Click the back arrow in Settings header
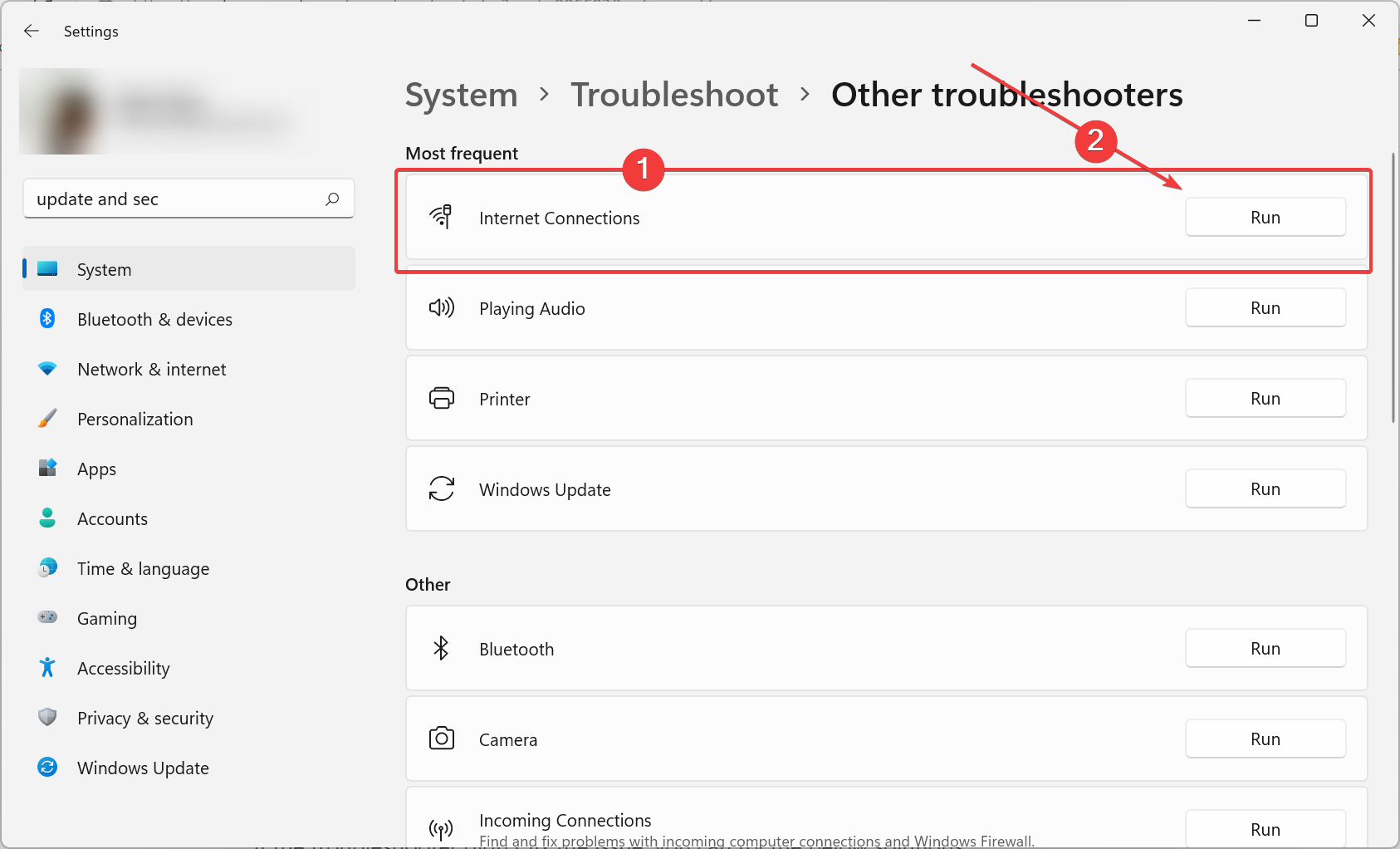Image resolution: width=1400 pixels, height=849 pixels. [32, 31]
